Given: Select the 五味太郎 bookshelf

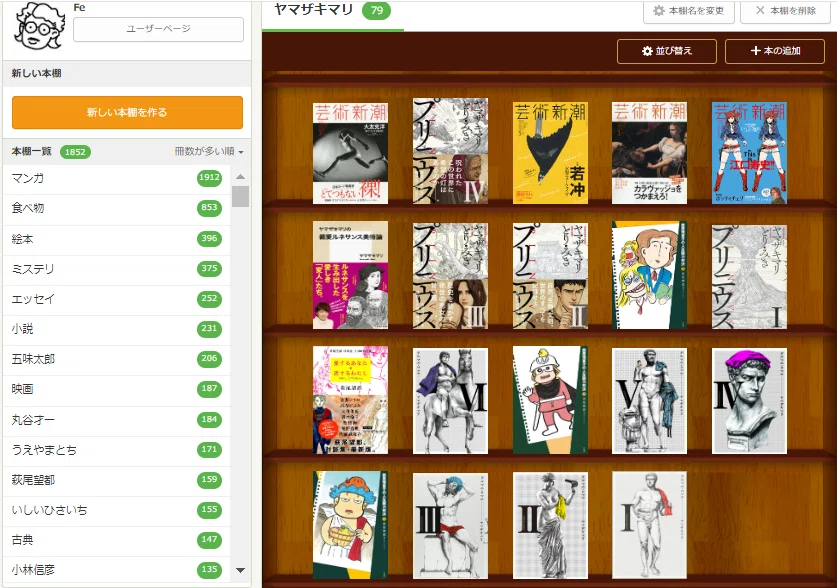Looking at the screenshot, I should click(x=117, y=359).
